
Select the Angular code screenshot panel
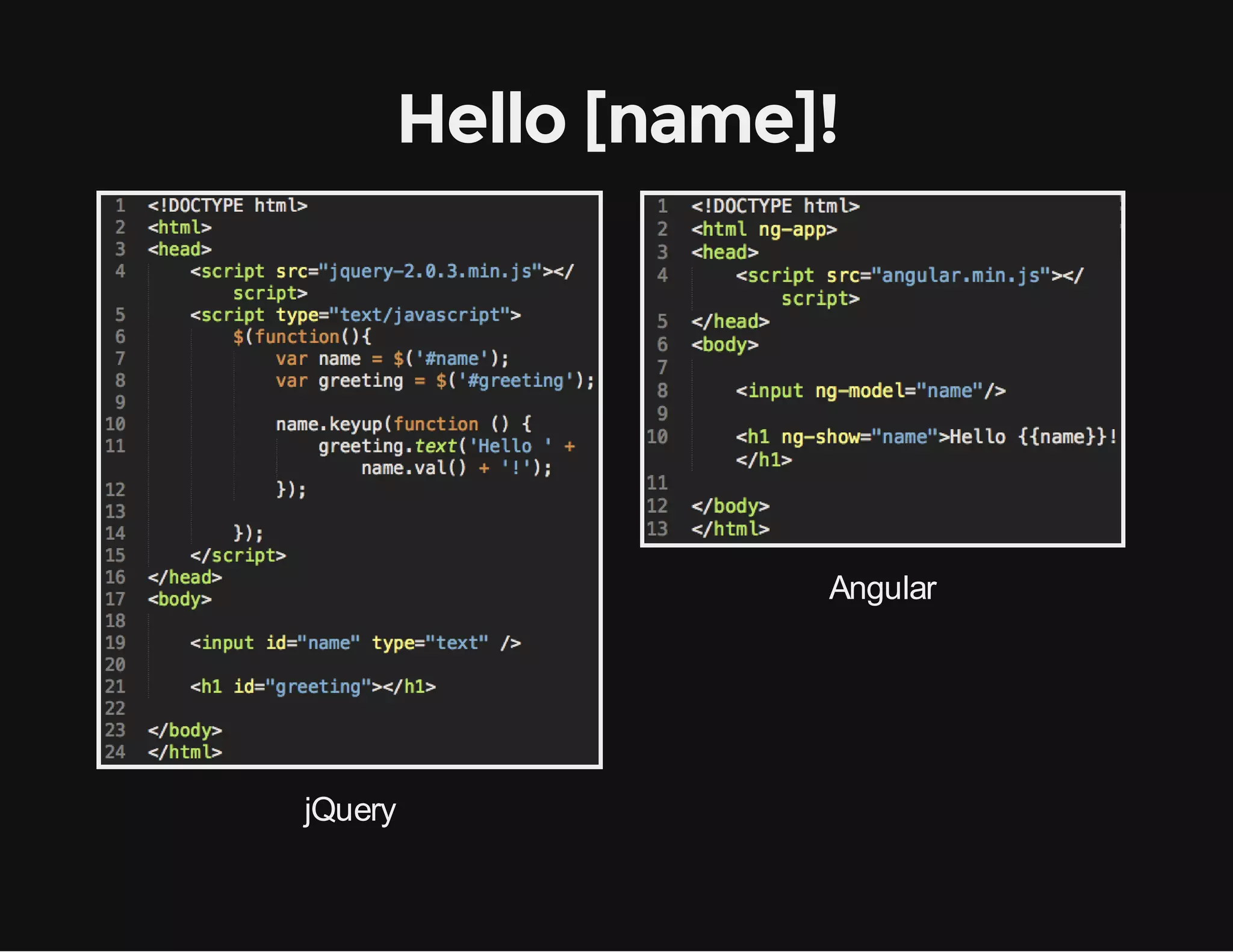pos(883,369)
